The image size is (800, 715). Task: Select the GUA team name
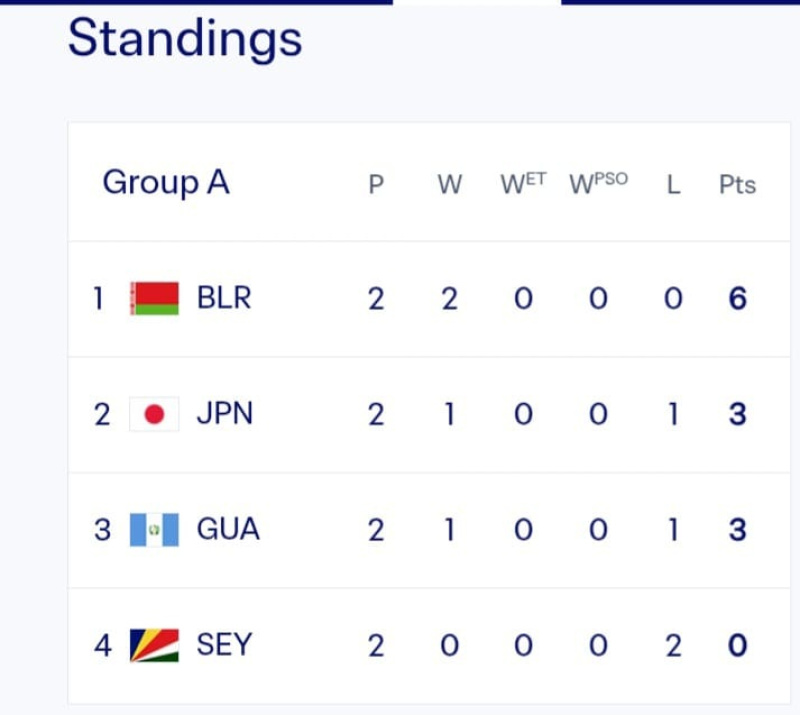click(228, 529)
